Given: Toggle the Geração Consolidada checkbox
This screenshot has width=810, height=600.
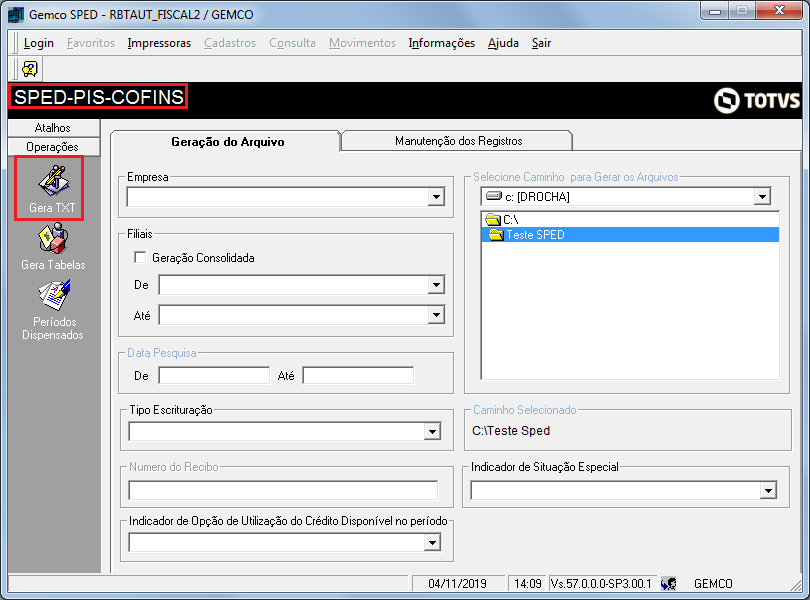Looking at the screenshot, I should coord(140,257).
